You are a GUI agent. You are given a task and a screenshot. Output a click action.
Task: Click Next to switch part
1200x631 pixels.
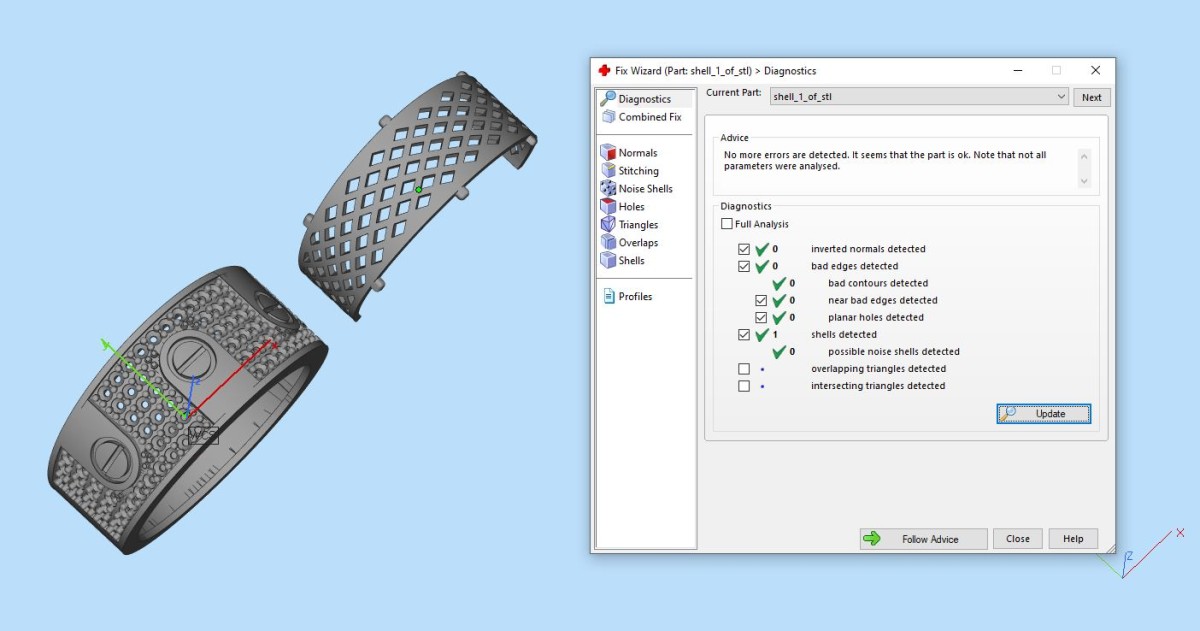tap(1091, 97)
